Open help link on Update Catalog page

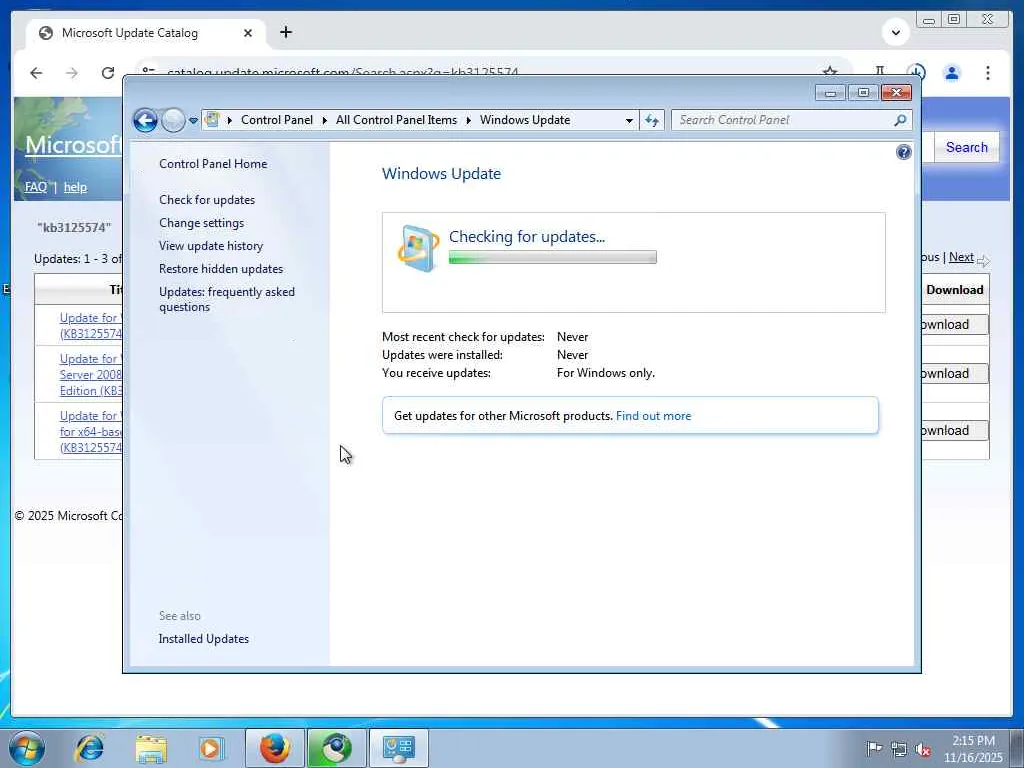tap(75, 187)
